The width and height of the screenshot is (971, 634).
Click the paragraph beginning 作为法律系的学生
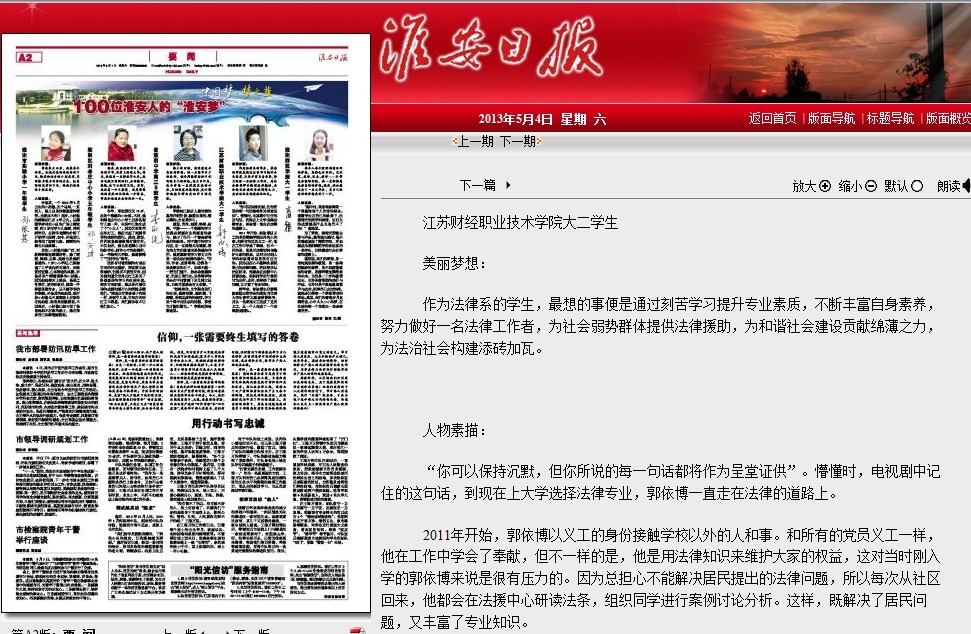click(x=658, y=326)
